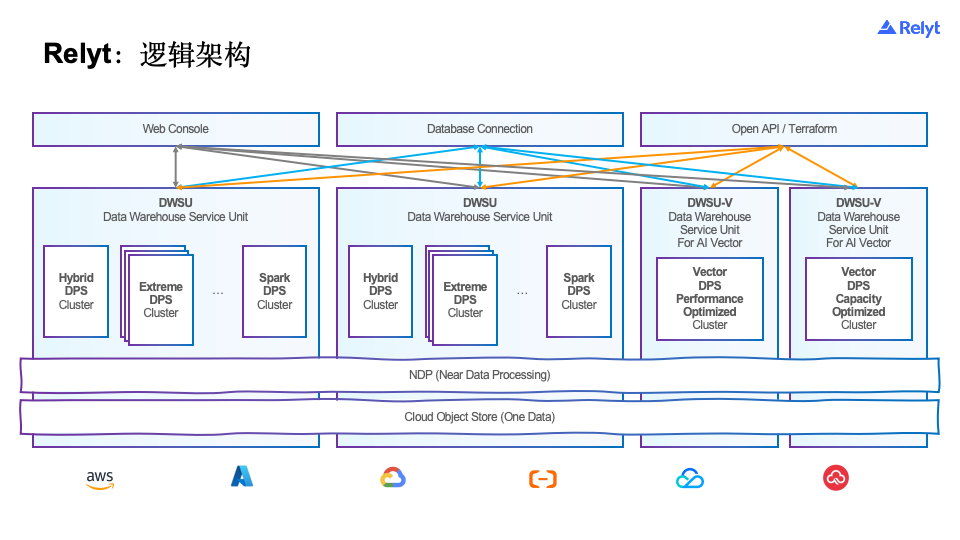
Task: Click the Microsoft Azure logo
Action: (242, 476)
